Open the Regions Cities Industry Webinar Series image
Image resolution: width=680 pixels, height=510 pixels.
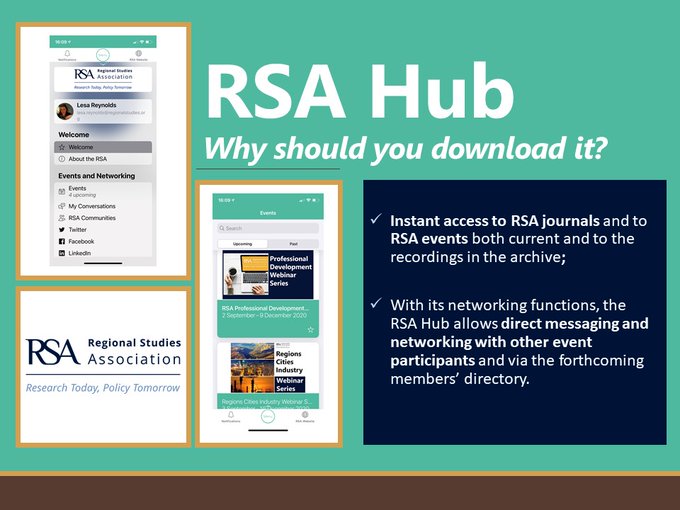[268, 367]
